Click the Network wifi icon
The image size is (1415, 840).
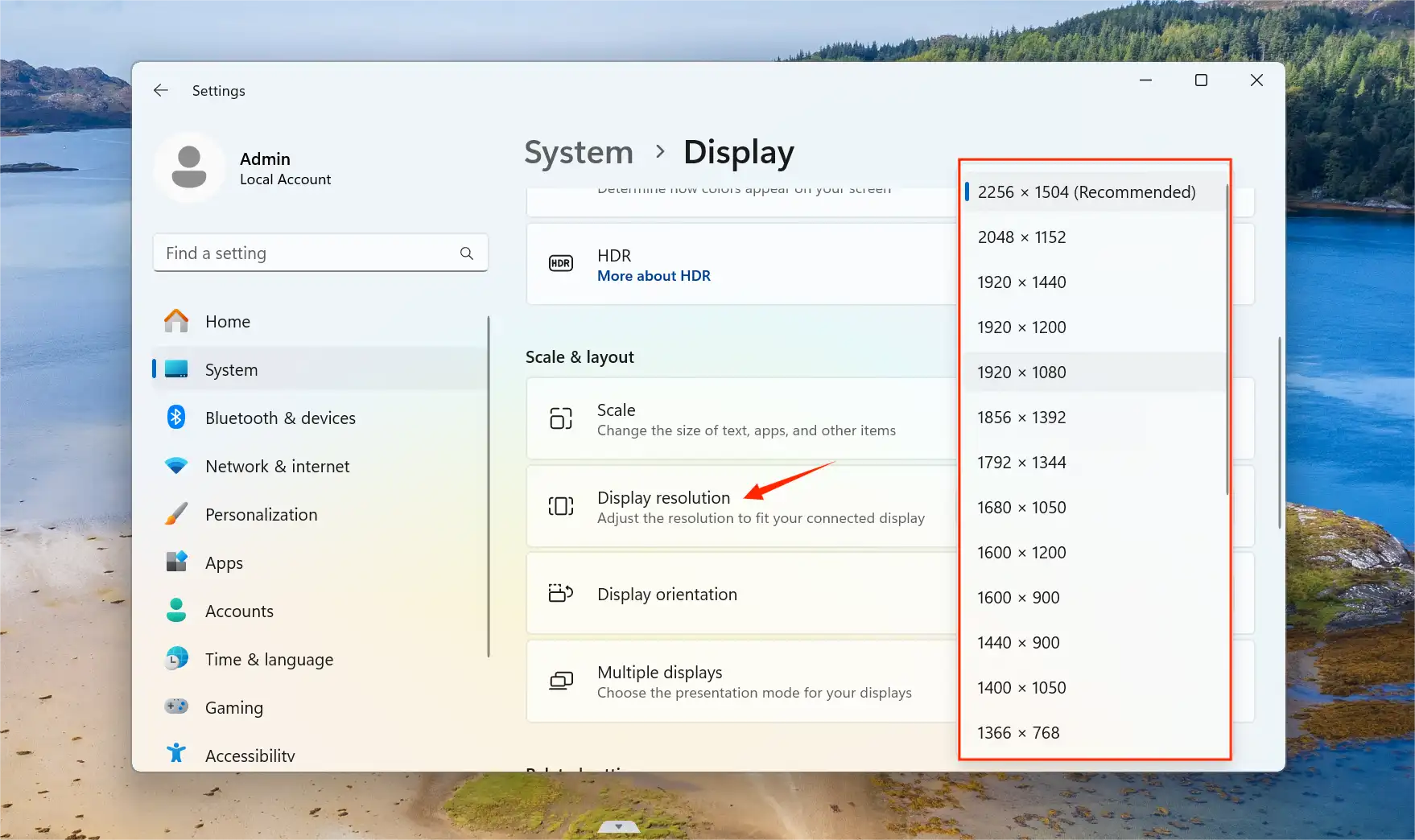[176, 466]
